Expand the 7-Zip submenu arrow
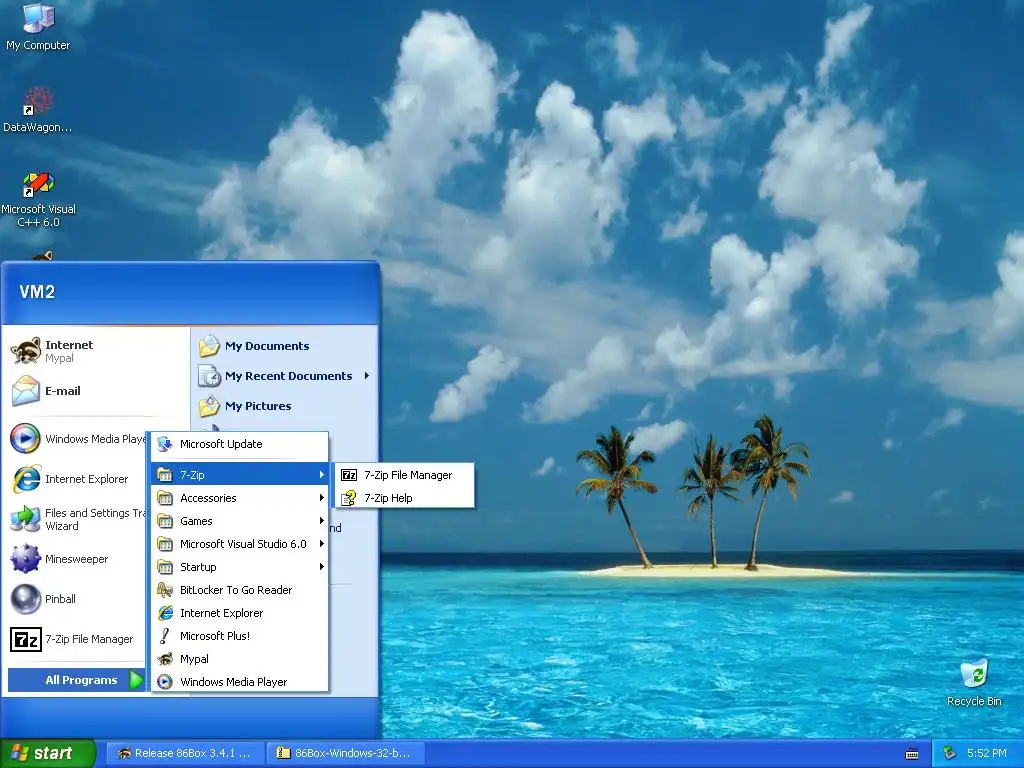Viewport: 1024px width, 768px height. (322, 475)
